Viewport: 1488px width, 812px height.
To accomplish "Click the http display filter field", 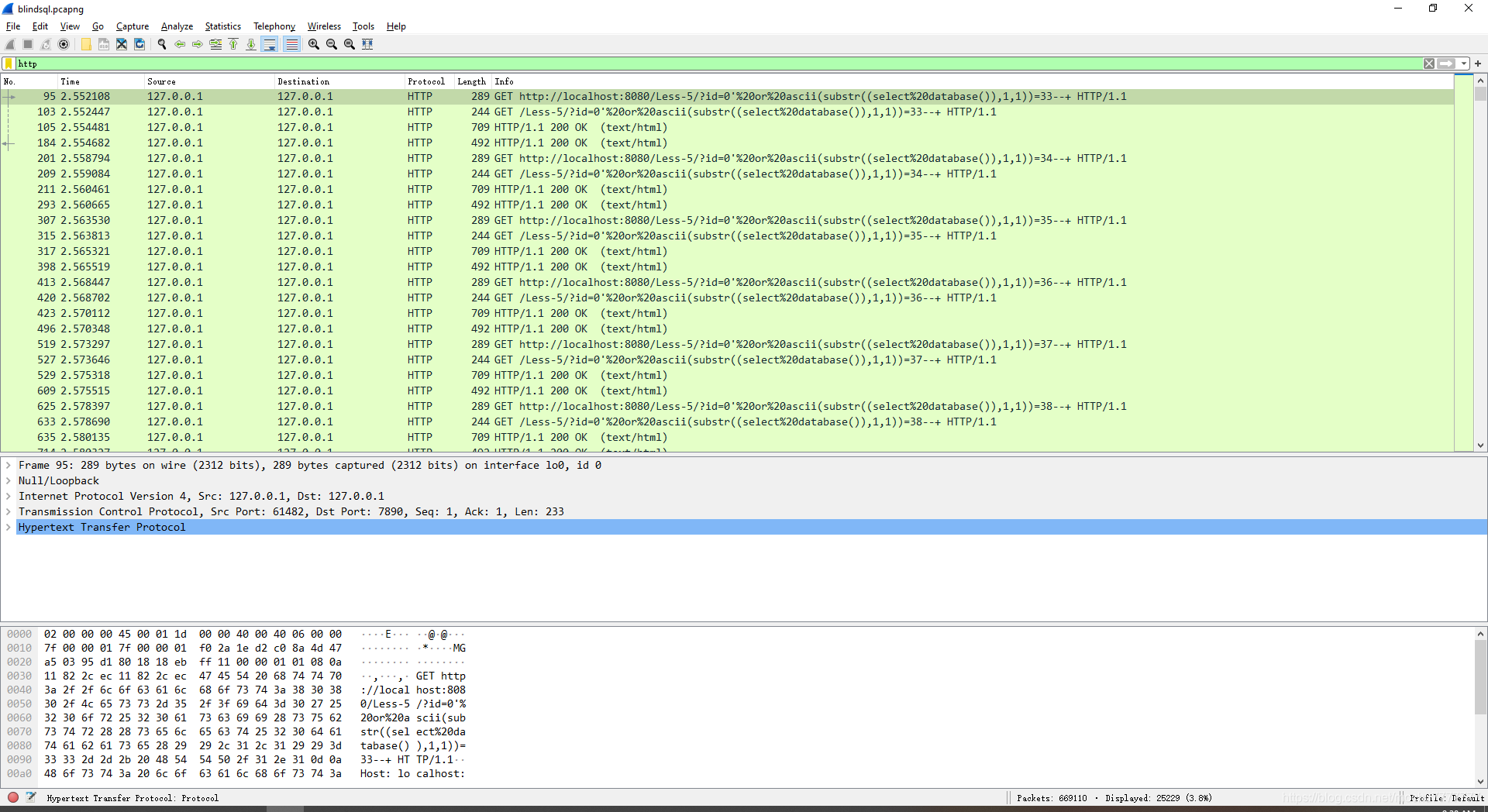I will pos(718,64).
